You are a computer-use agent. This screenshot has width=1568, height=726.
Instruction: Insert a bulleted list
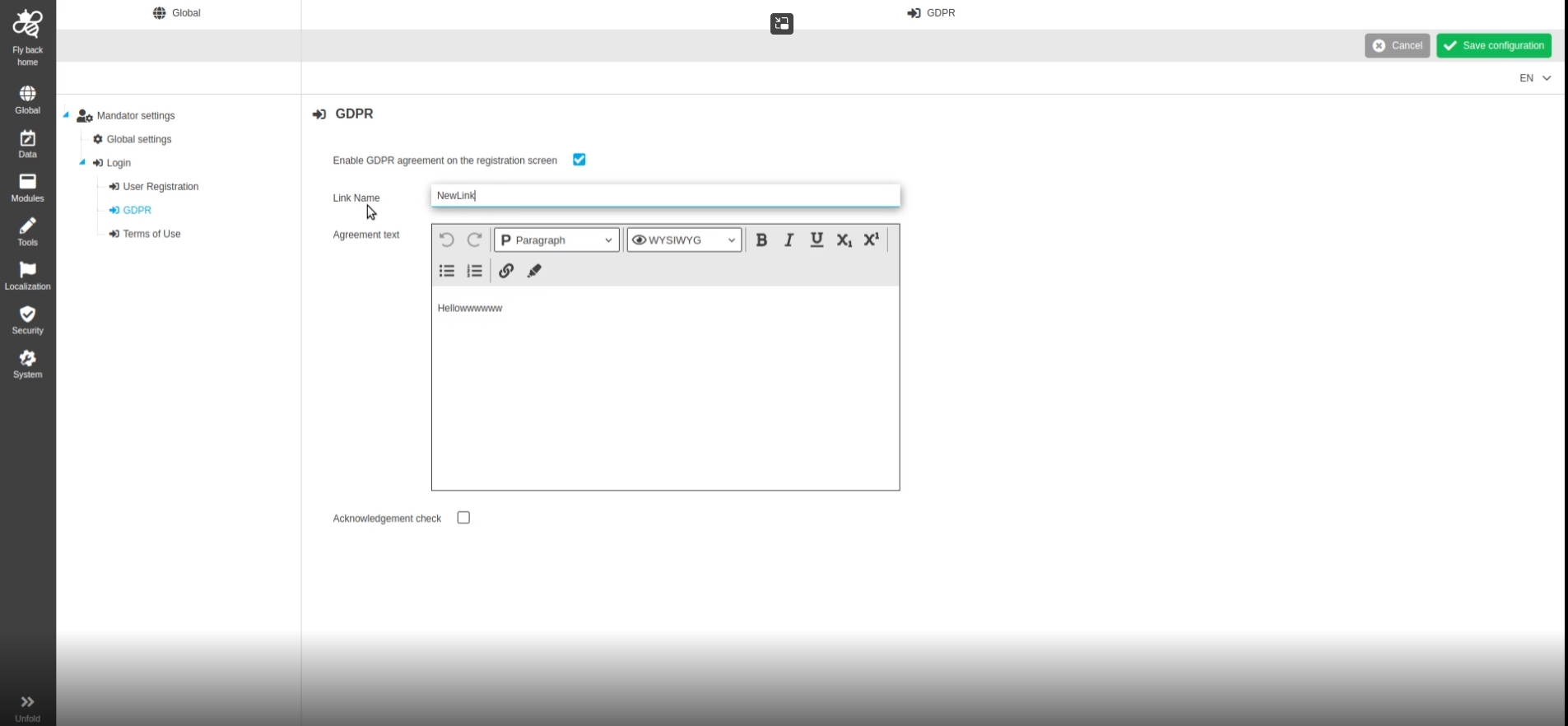point(447,271)
